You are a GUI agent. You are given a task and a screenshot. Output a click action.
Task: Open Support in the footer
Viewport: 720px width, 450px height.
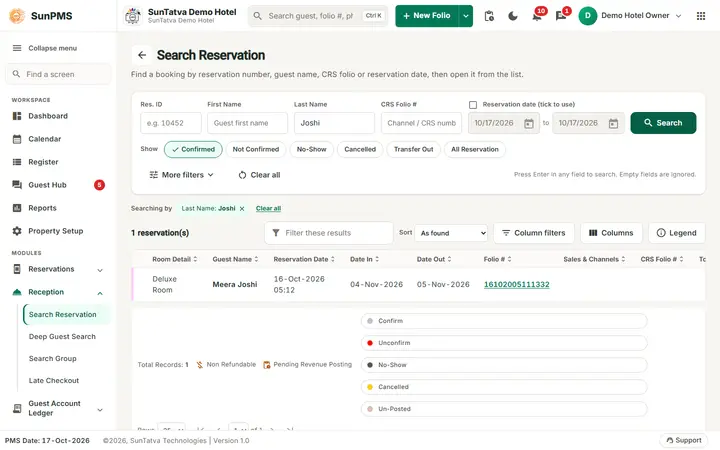(x=684, y=440)
